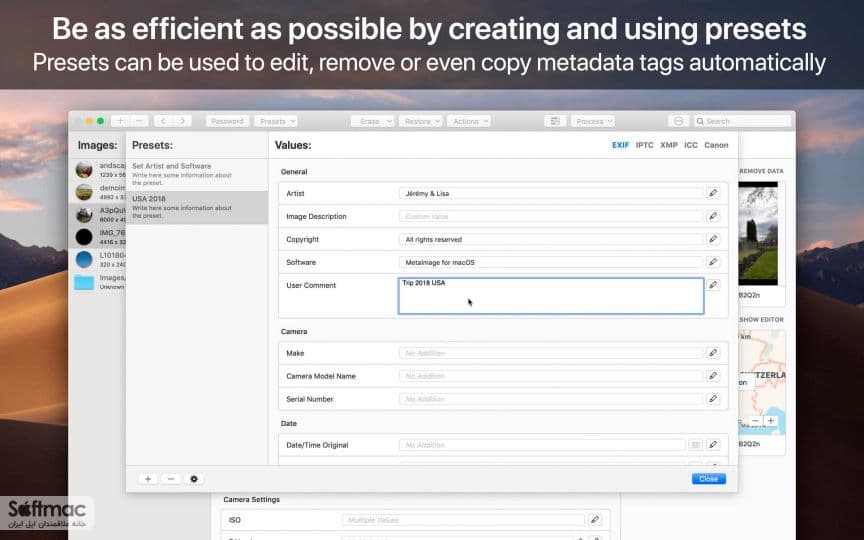Click the blue Close button

pyautogui.click(x=709, y=479)
